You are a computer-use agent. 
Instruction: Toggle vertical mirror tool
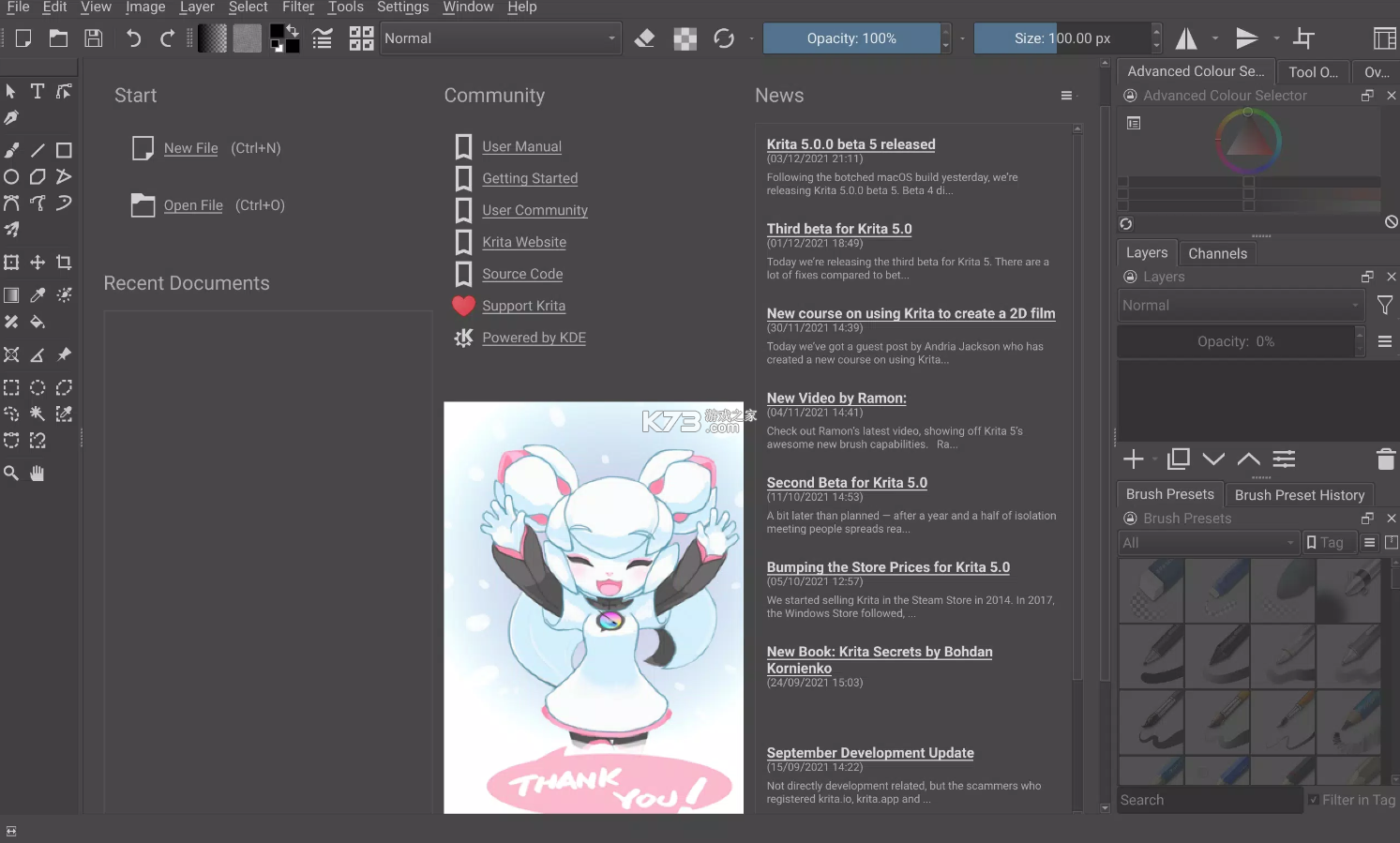click(1247, 38)
